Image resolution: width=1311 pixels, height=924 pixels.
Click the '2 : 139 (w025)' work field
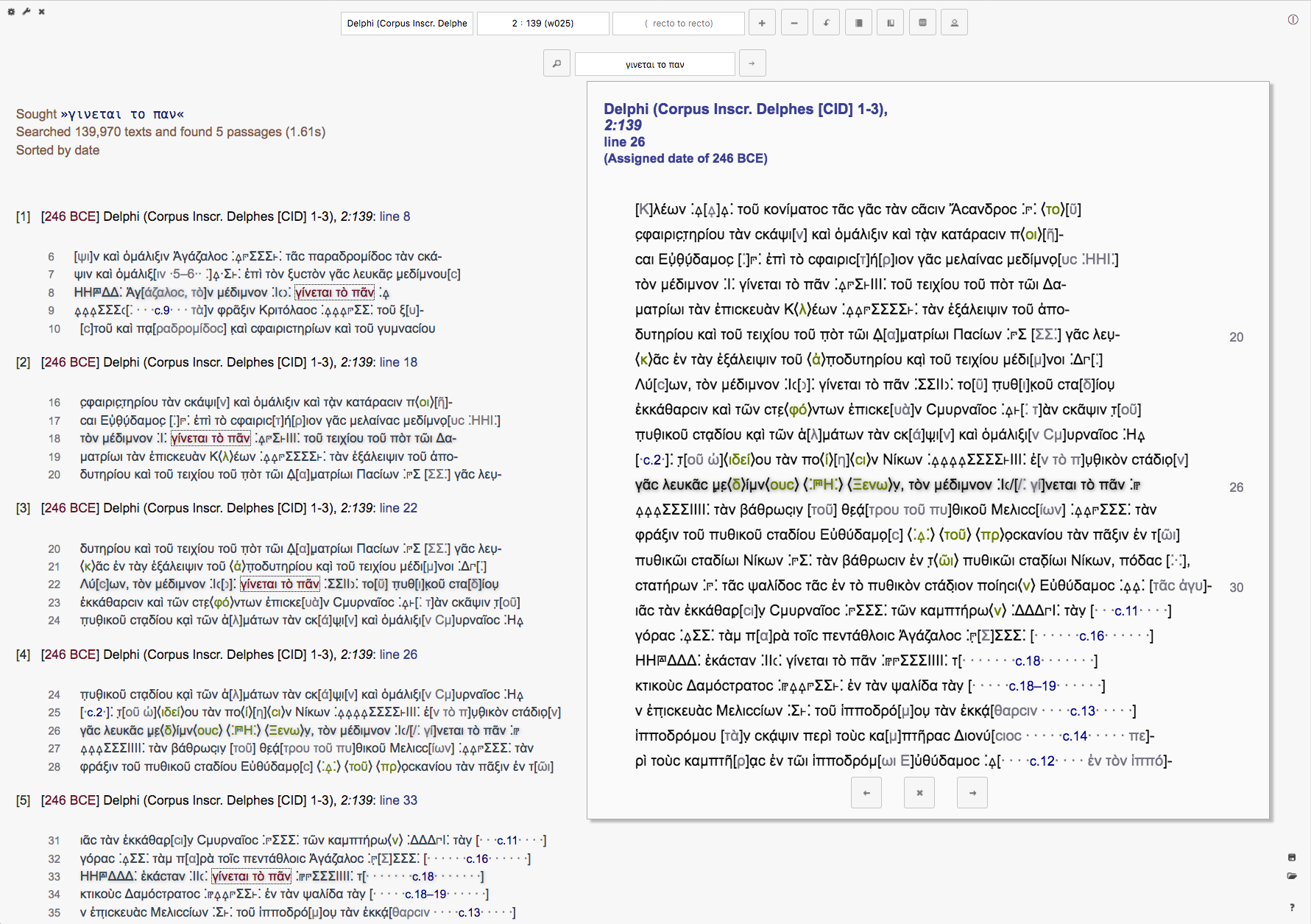[x=543, y=24]
